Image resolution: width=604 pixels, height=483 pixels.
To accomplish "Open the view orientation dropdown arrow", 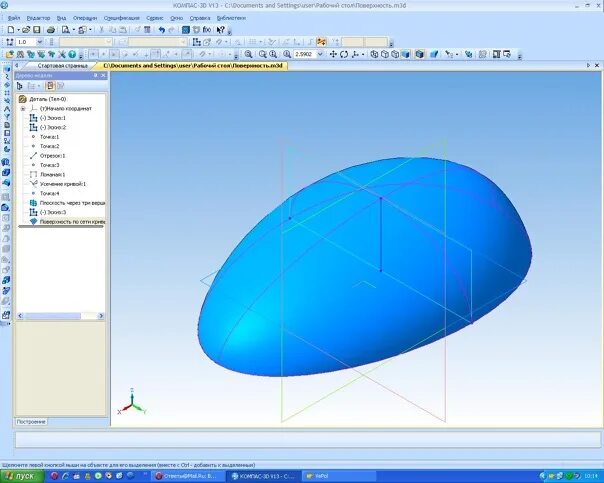I will point(362,54).
